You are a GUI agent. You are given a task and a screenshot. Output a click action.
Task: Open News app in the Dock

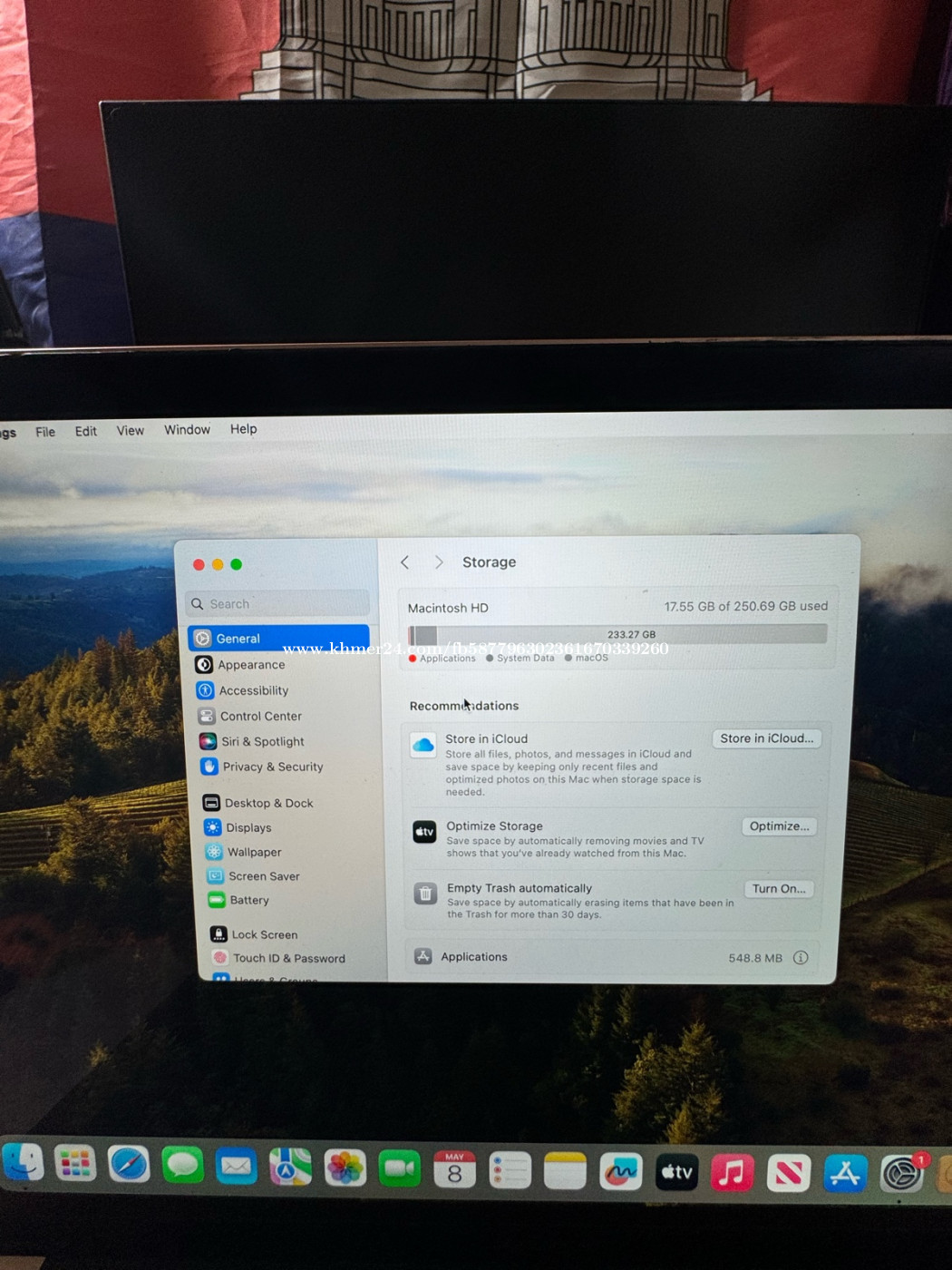pos(789,1174)
